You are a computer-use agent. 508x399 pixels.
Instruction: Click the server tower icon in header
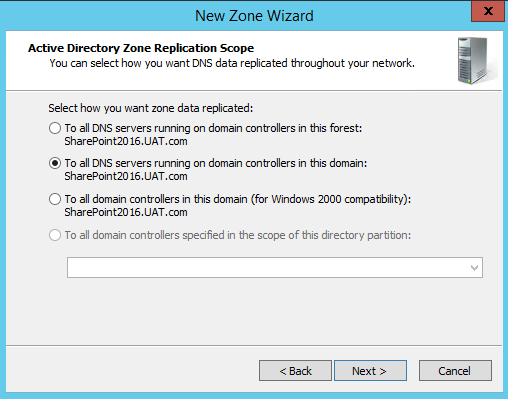pos(474,60)
